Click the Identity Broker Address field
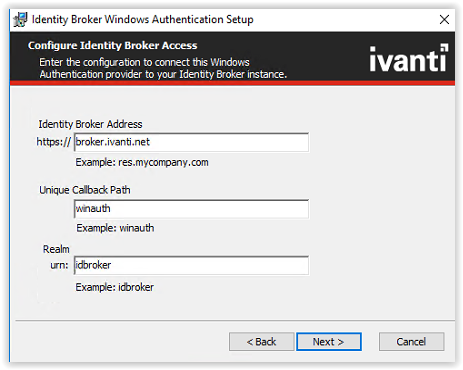463x370 pixels. point(191,142)
